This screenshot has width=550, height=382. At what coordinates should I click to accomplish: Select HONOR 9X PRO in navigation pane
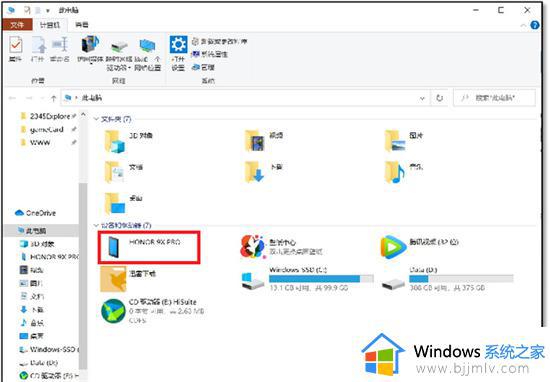[50, 257]
